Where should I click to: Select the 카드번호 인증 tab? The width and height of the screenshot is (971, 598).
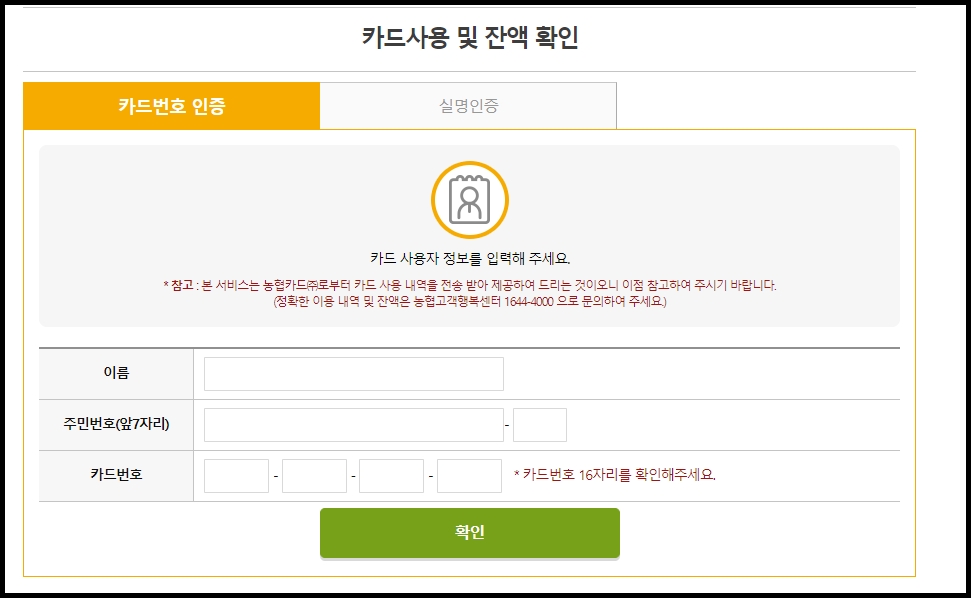170,104
